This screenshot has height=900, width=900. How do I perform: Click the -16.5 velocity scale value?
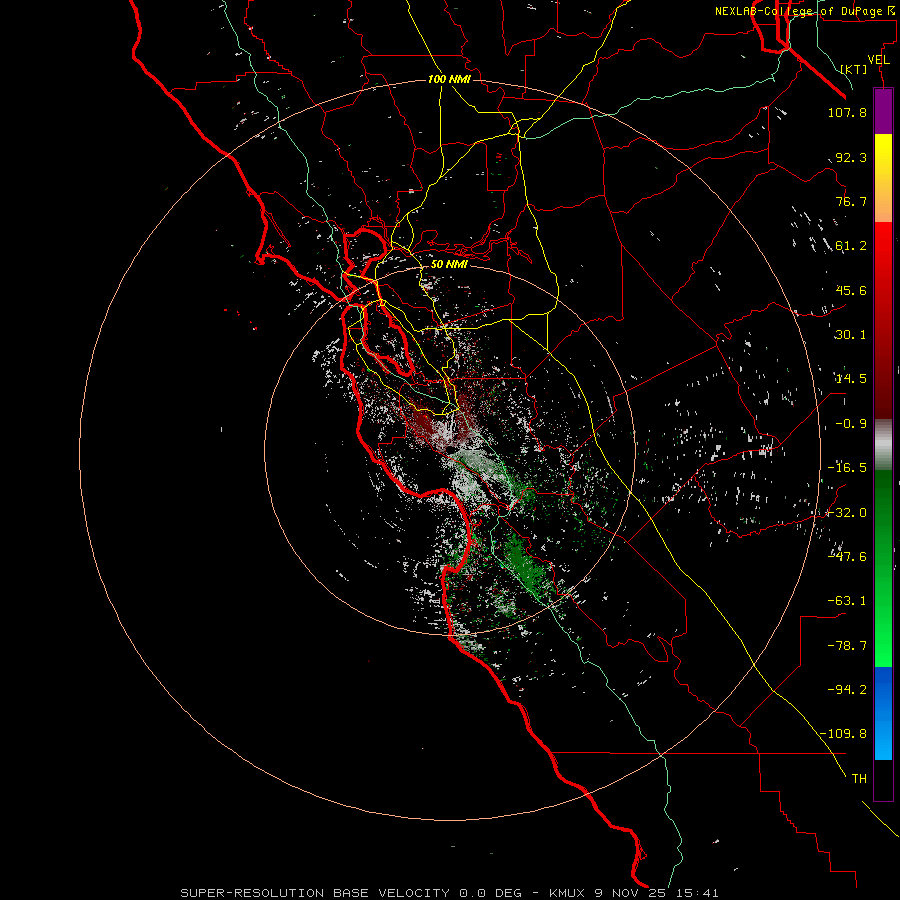(847, 468)
